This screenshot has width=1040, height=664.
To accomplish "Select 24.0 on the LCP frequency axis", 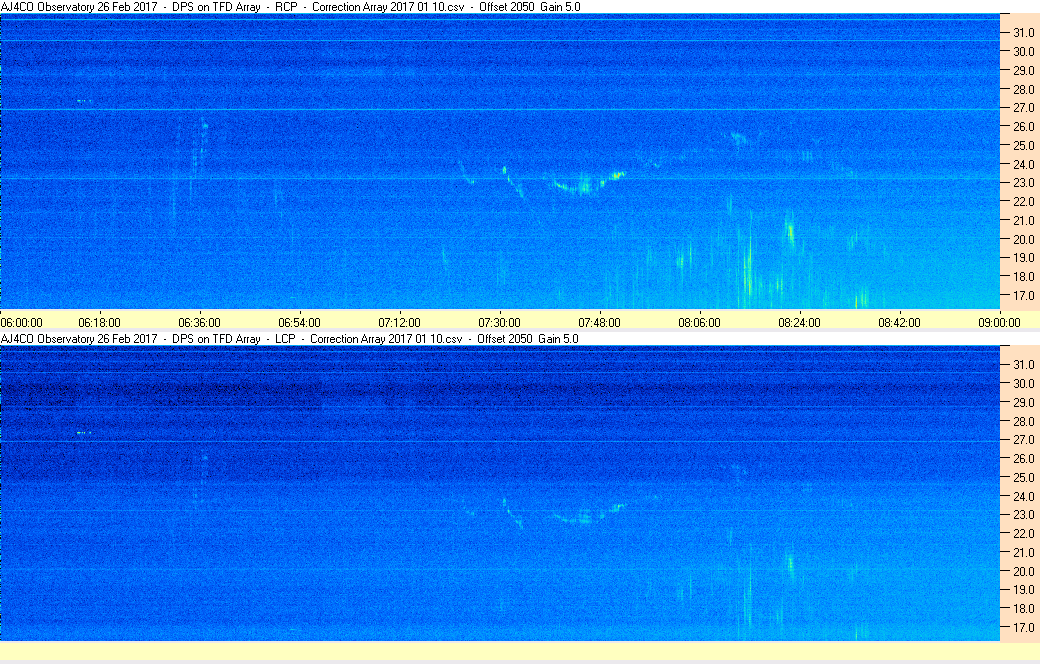I will (1023, 496).
